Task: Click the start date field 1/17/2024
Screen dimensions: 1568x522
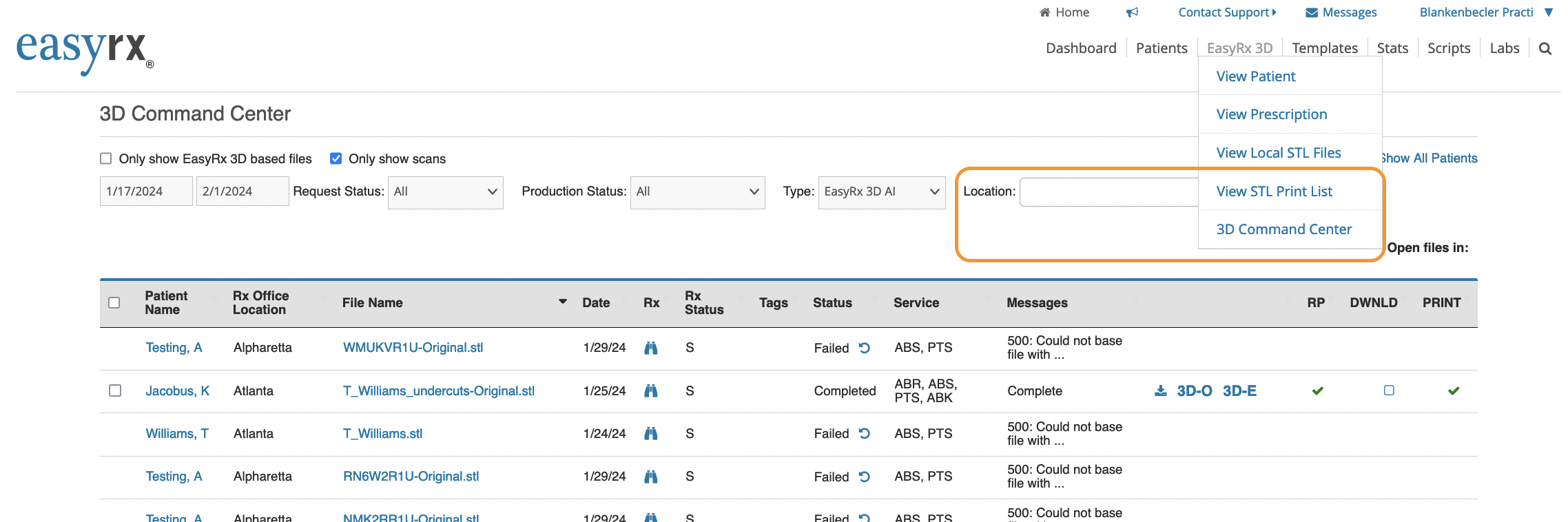Action: (x=146, y=191)
